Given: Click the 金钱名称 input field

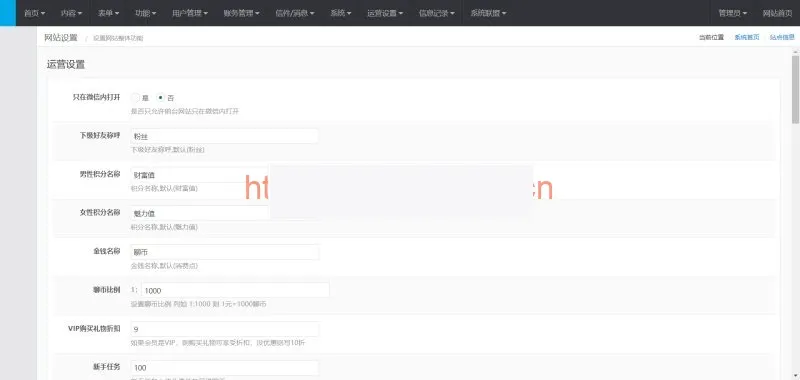Looking at the screenshot, I should pos(225,252).
